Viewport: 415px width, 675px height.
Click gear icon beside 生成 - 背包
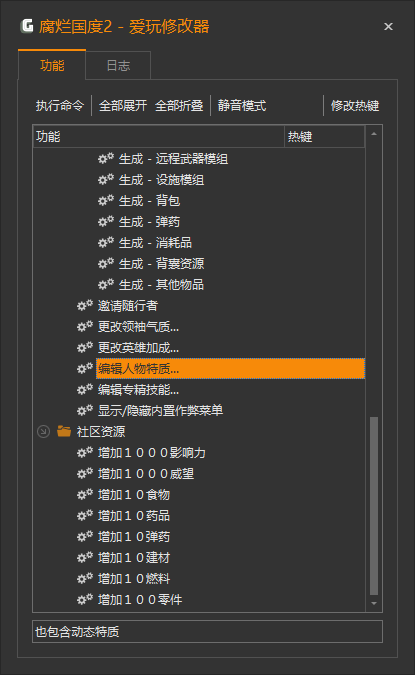(105, 201)
